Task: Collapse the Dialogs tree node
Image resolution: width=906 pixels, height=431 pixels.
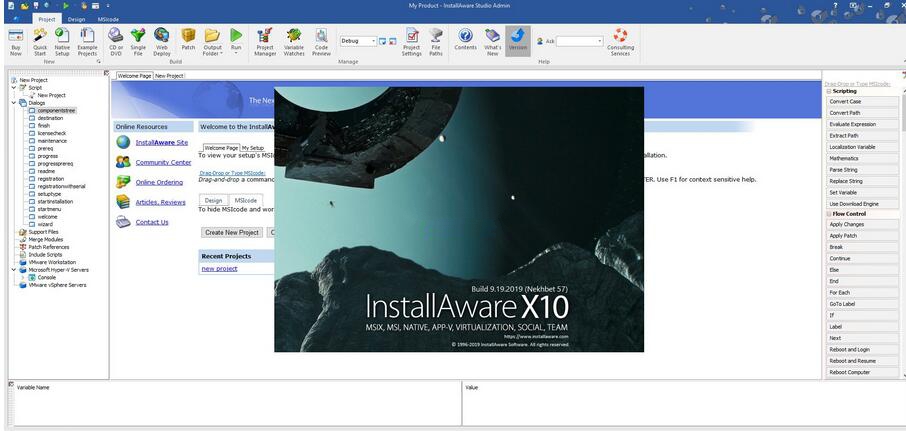Action: coord(14,103)
